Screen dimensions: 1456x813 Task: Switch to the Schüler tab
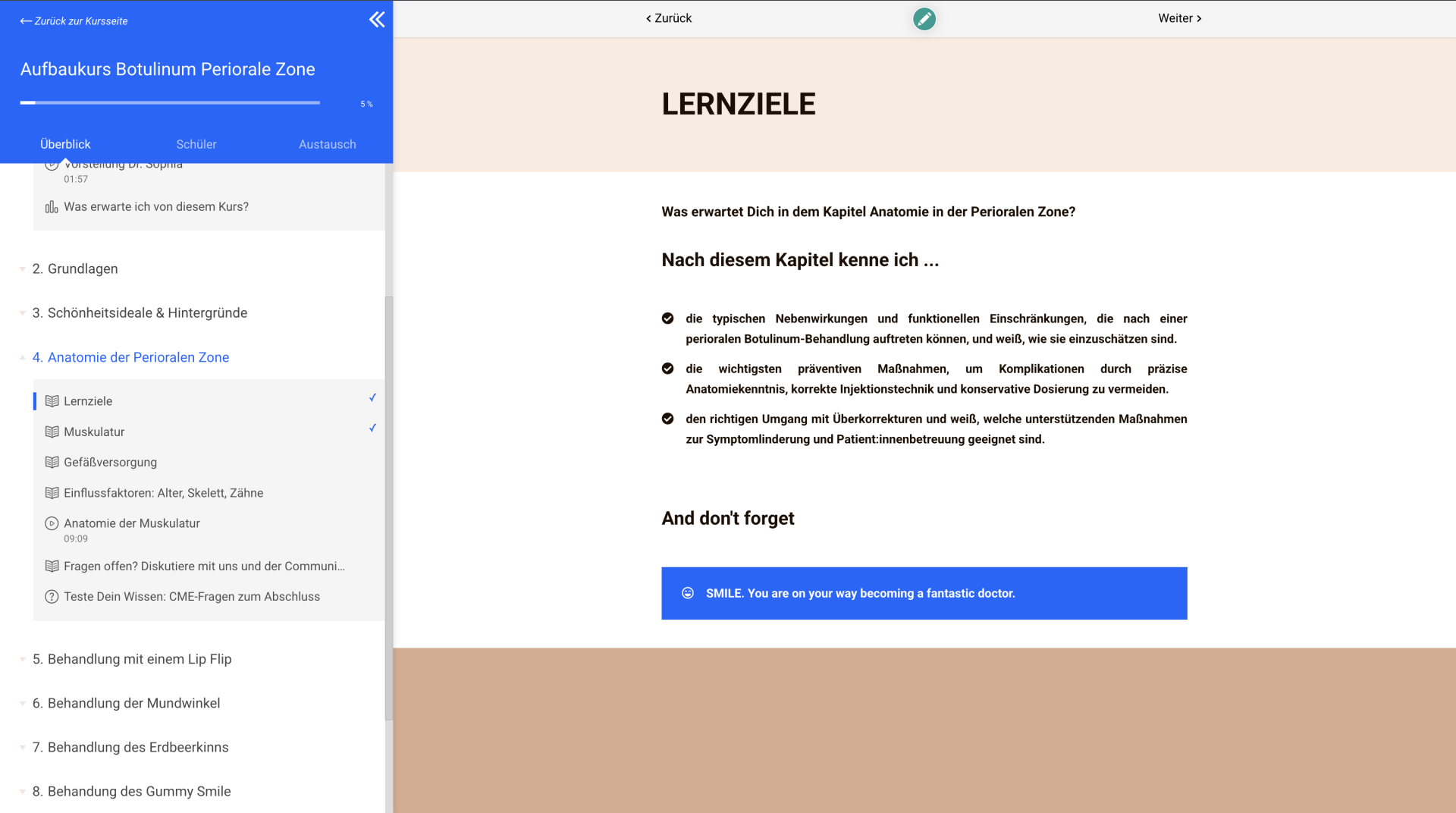pos(196,144)
